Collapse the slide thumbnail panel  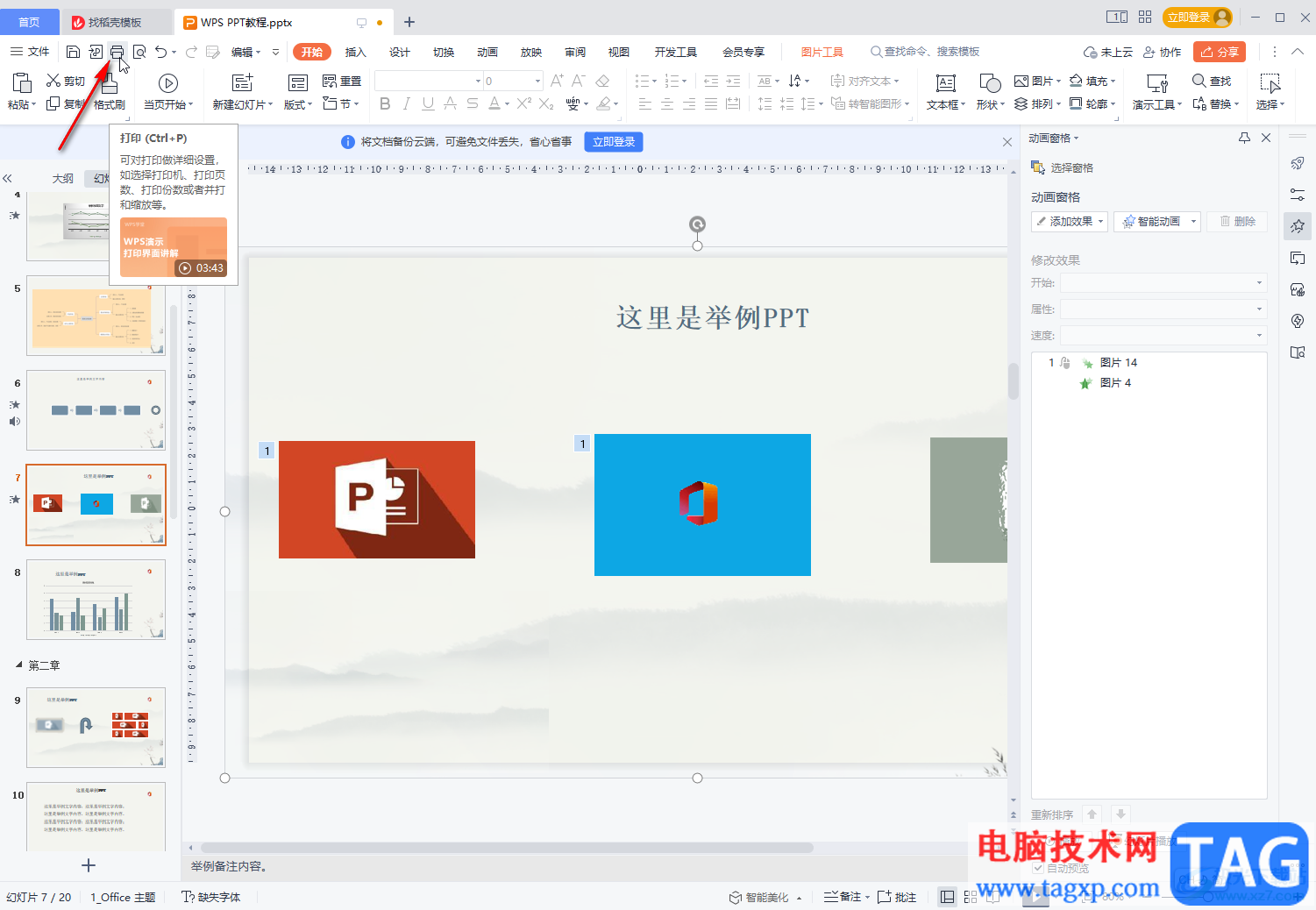8,178
